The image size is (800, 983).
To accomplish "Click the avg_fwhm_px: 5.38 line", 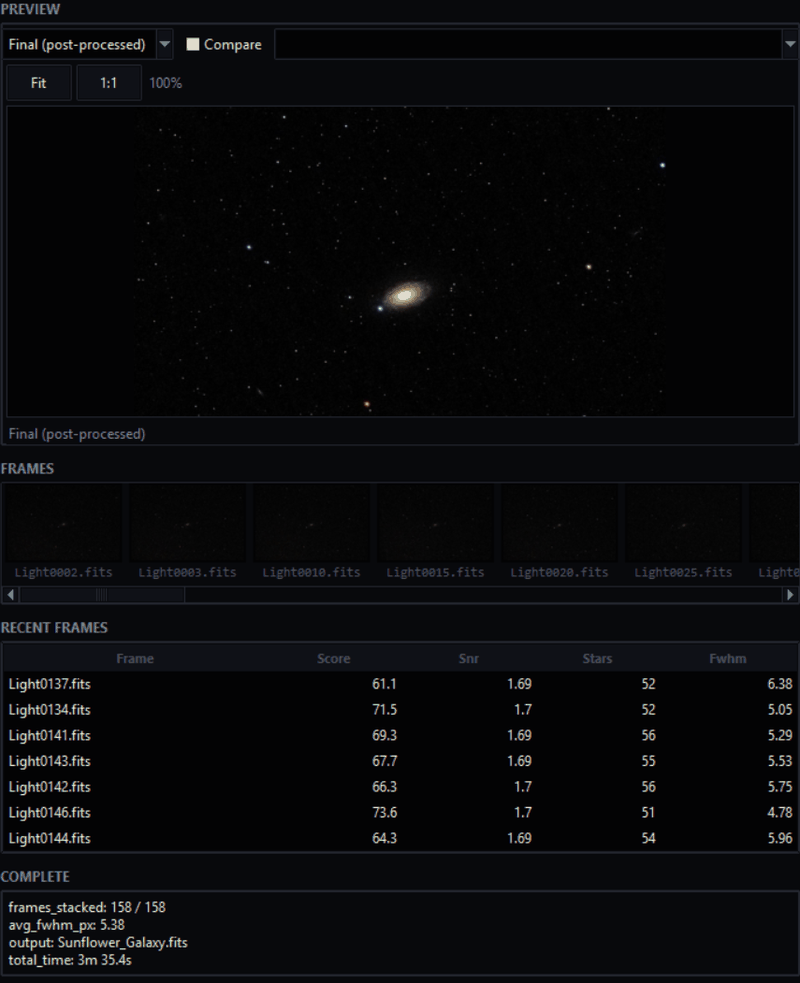I will 66,925.
